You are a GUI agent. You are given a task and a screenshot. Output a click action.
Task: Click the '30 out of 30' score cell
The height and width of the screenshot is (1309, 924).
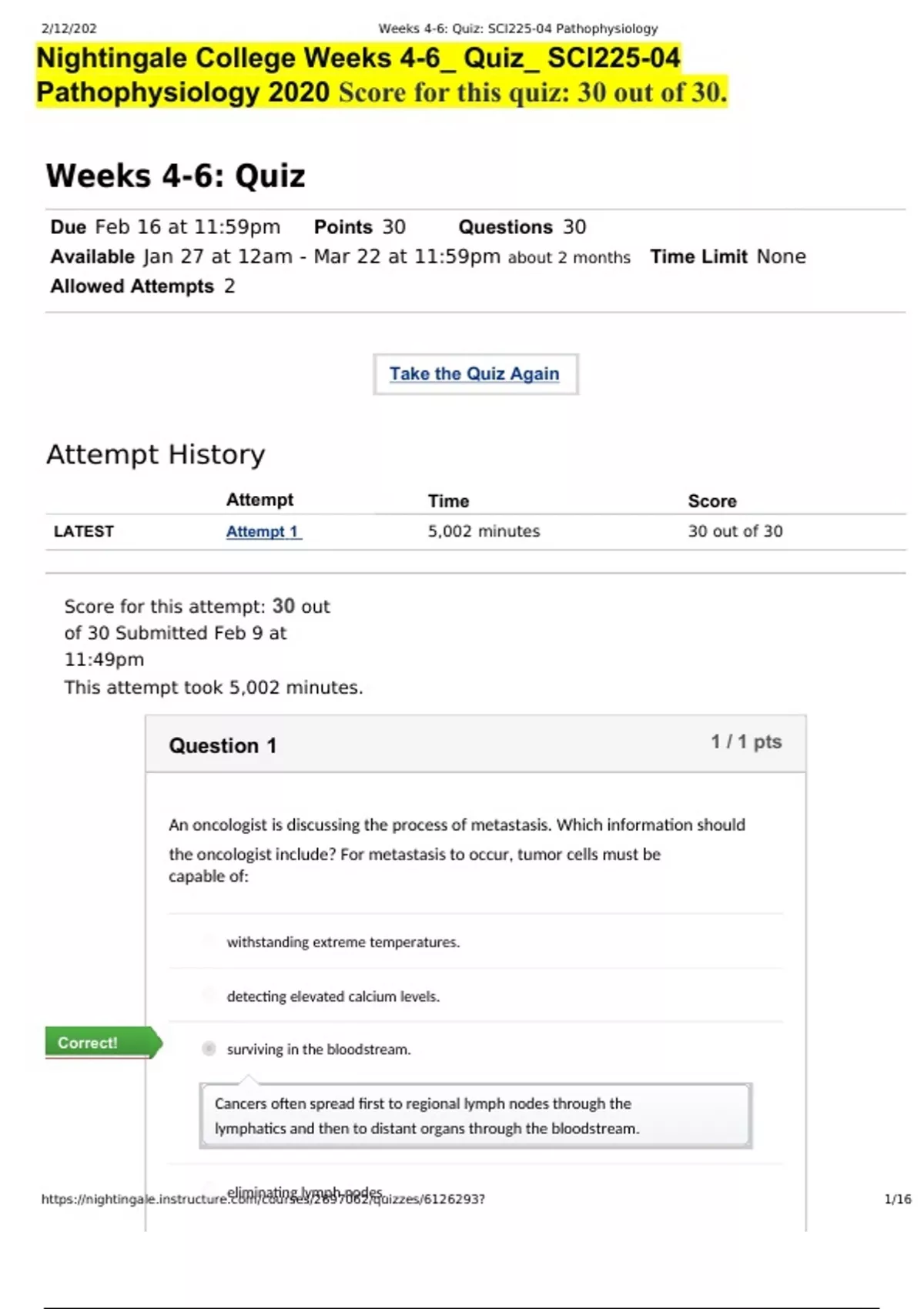[735, 531]
